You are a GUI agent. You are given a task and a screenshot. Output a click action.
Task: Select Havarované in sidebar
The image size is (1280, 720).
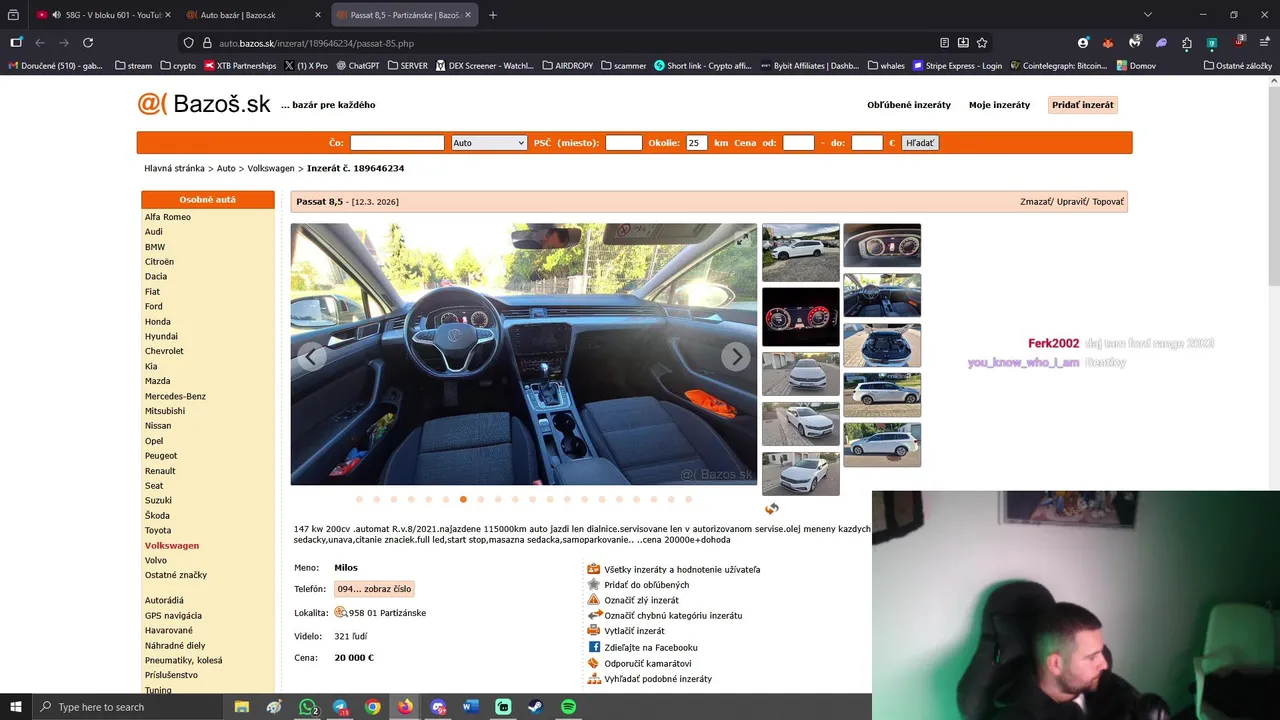tap(171, 630)
